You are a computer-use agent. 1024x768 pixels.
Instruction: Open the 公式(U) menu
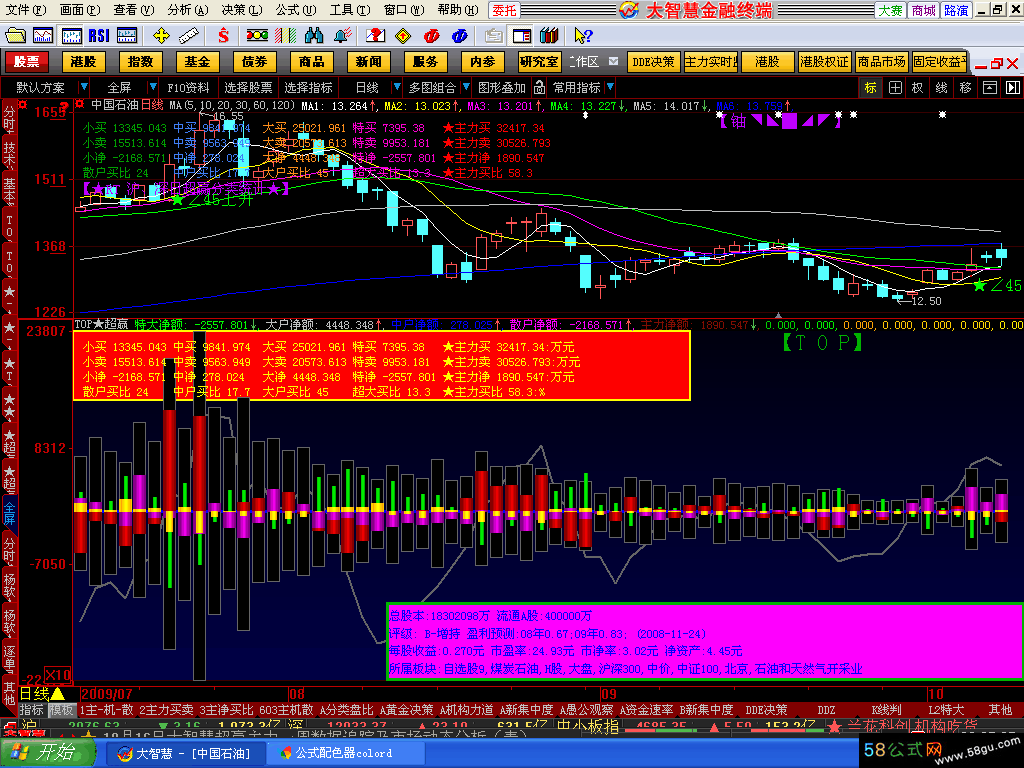coord(296,10)
